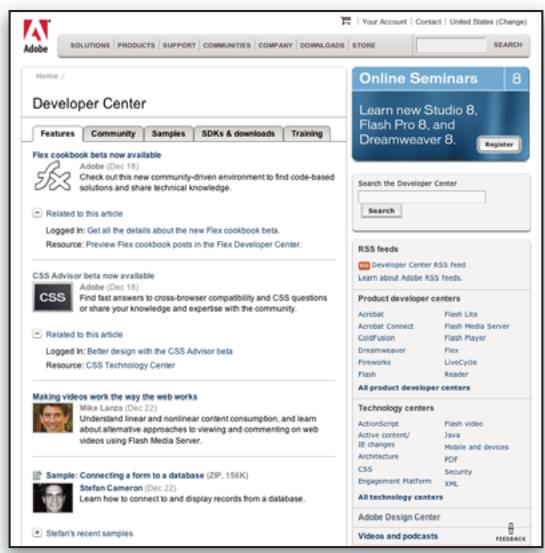The height and width of the screenshot is (553, 545).
Task: Click the Online Seminars banner heading
Action: click(x=418, y=78)
